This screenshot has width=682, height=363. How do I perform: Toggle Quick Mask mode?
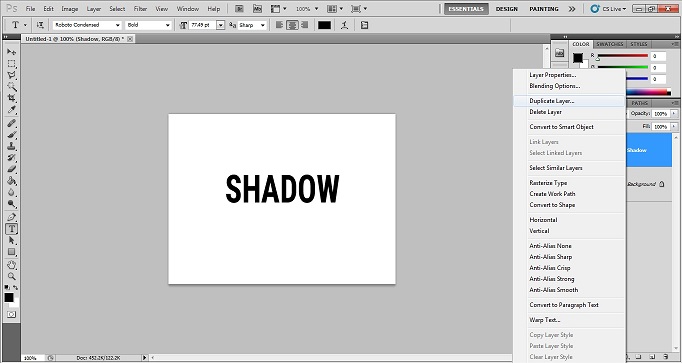[x=11, y=314]
